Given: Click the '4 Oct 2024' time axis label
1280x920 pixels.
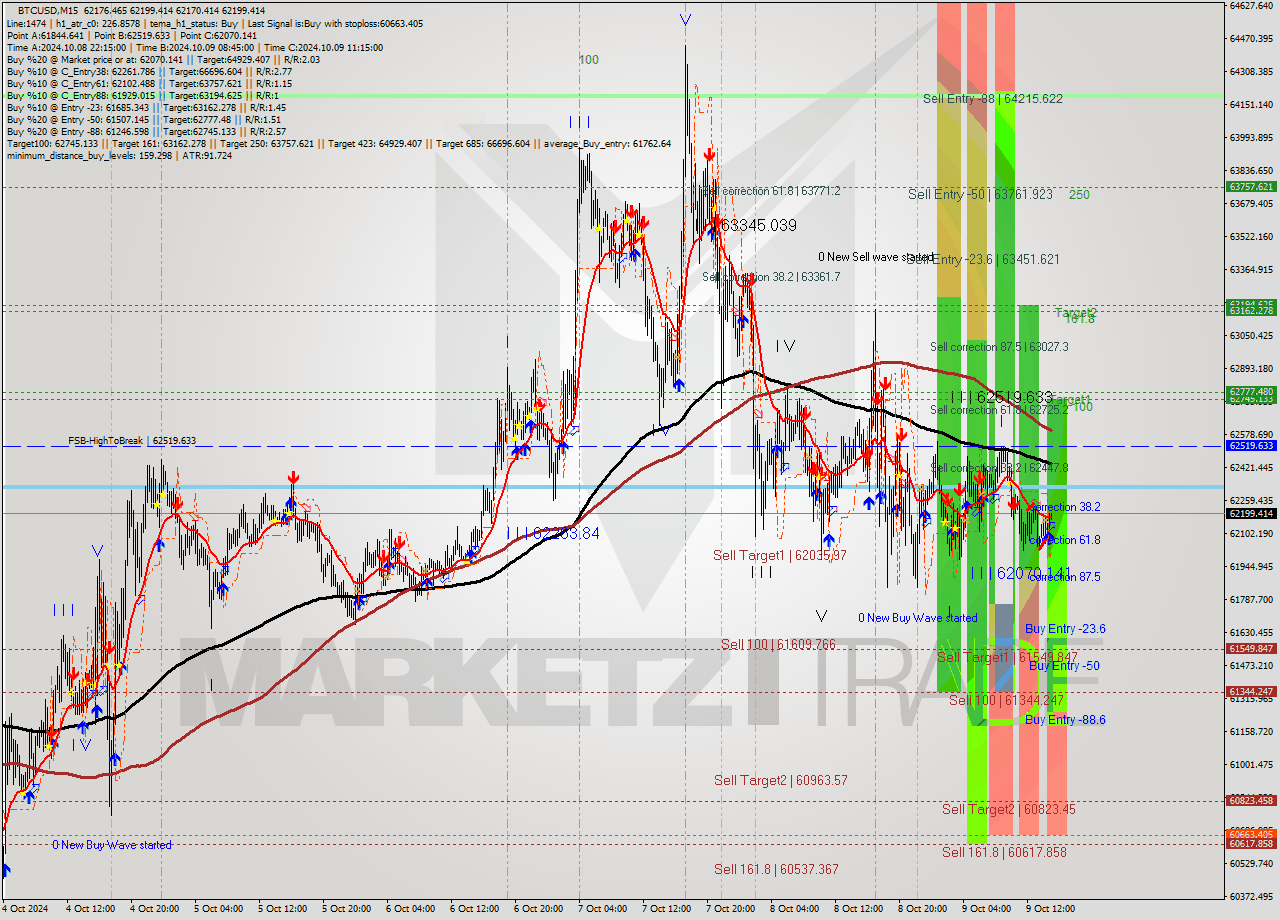Looking at the screenshot, I should 24,909.
